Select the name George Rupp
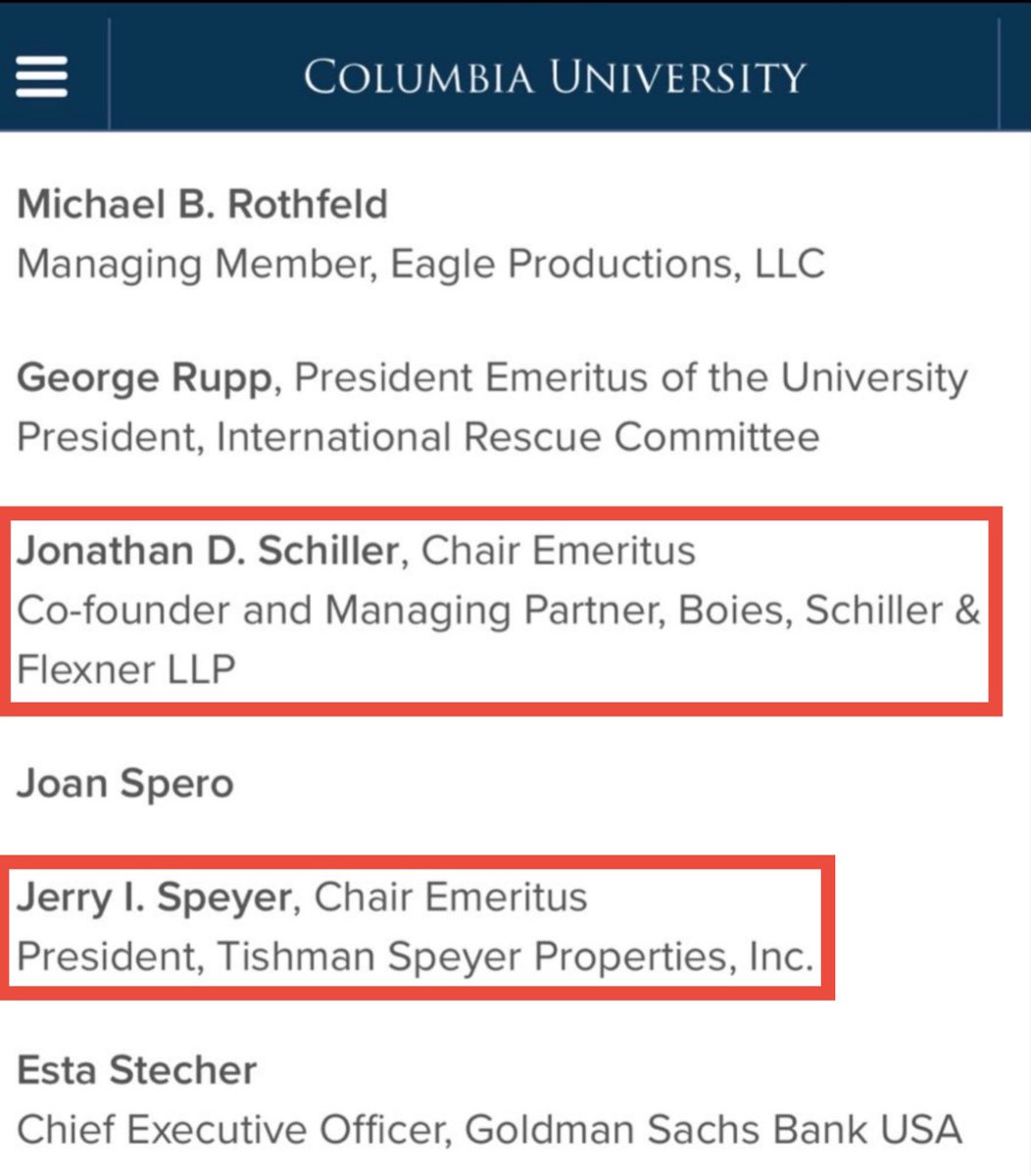Image resolution: width=1031 pixels, height=1176 pixels. tap(143, 377)
